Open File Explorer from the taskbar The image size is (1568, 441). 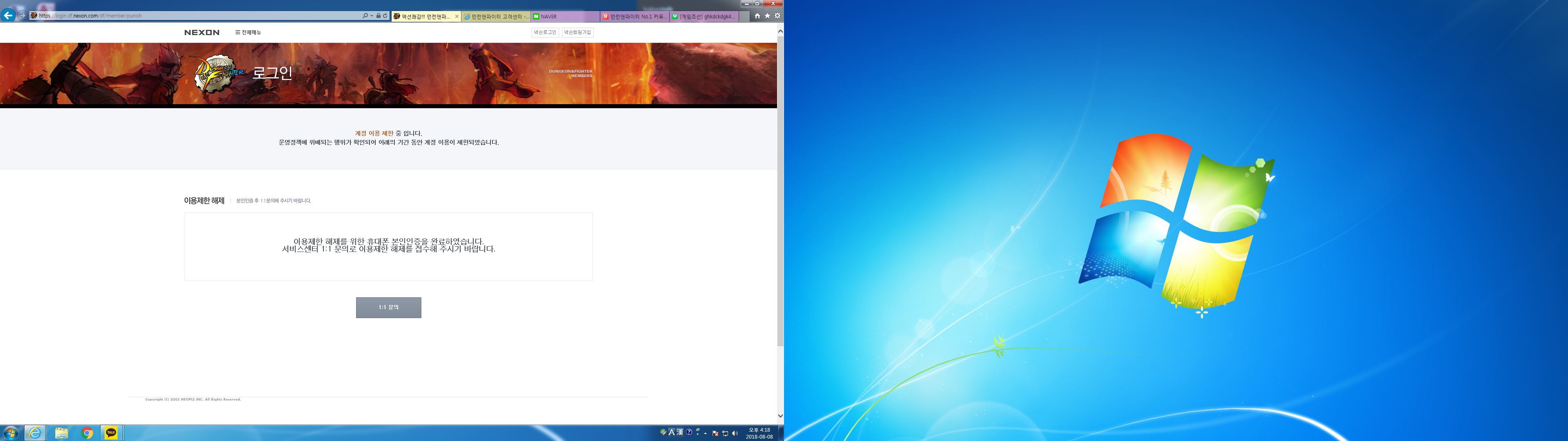[61, 432]
